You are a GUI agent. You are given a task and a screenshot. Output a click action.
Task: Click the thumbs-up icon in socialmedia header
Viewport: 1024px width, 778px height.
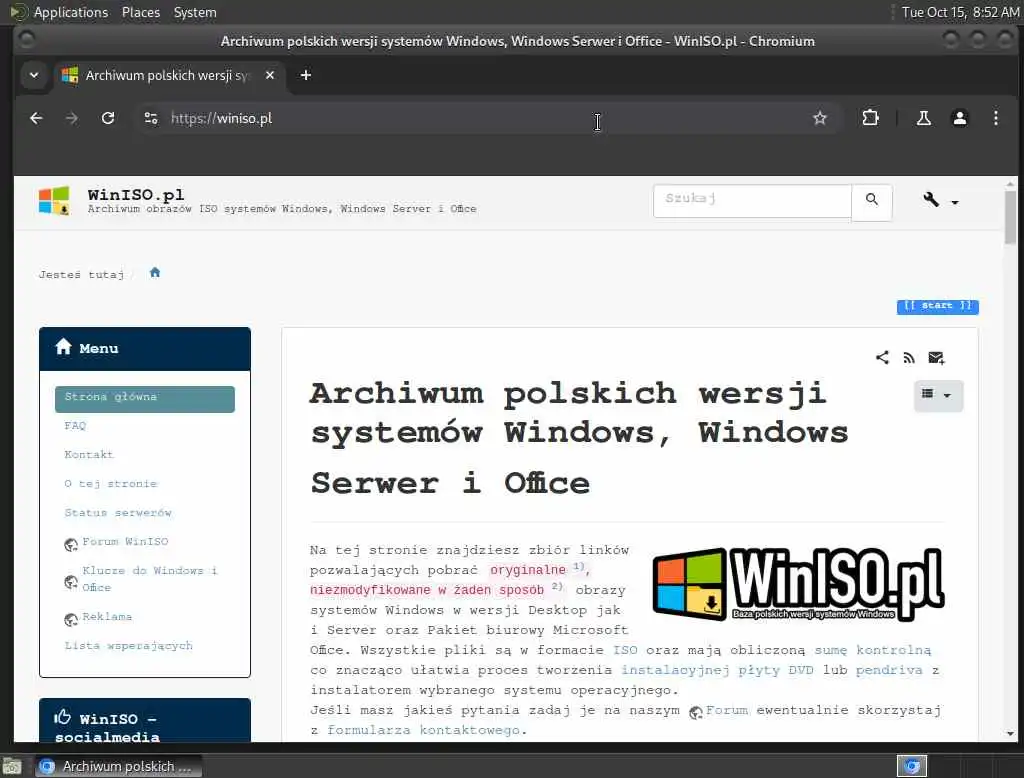(63, 717)
